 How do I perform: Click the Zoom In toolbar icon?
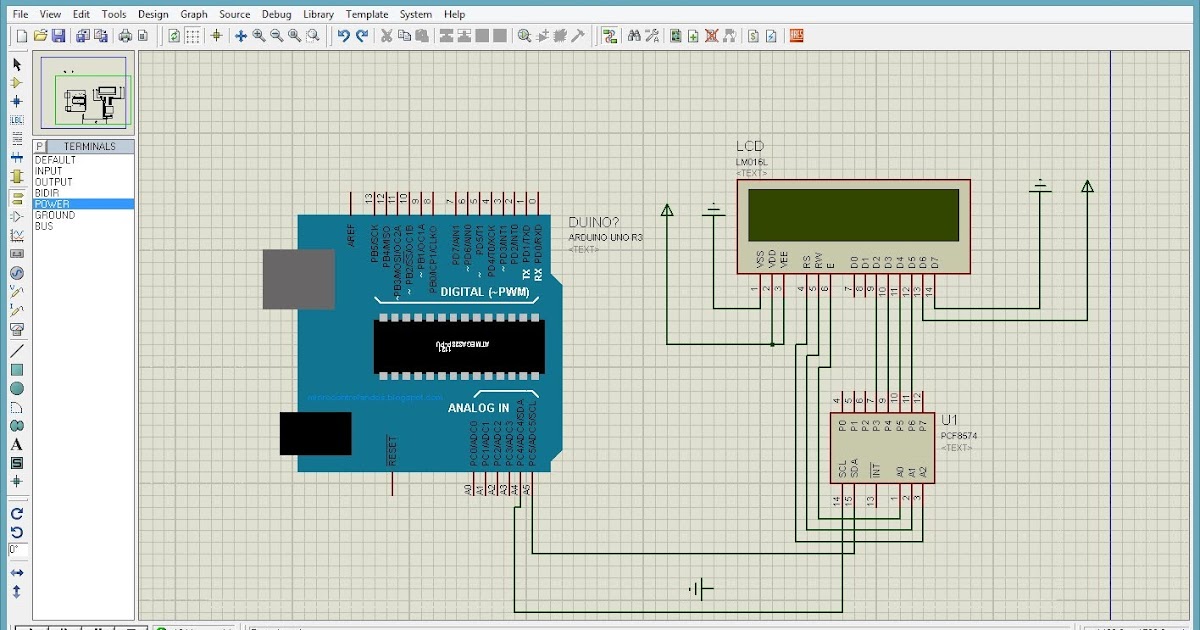tap(258, 36)
